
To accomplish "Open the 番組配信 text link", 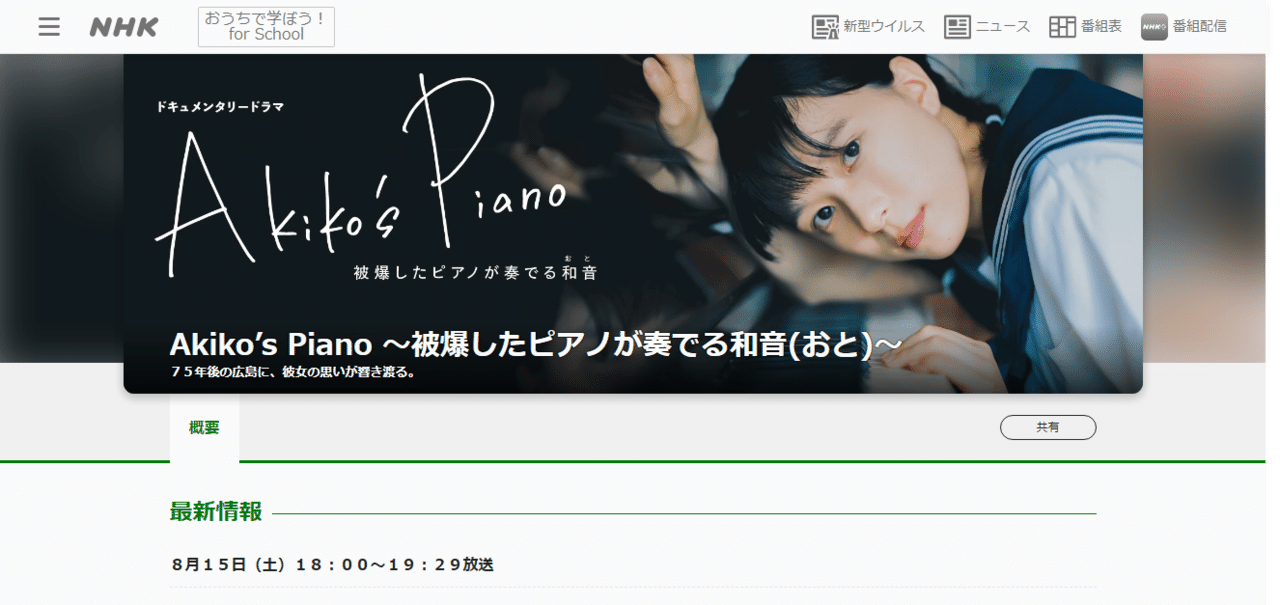I will [1200, 27].
